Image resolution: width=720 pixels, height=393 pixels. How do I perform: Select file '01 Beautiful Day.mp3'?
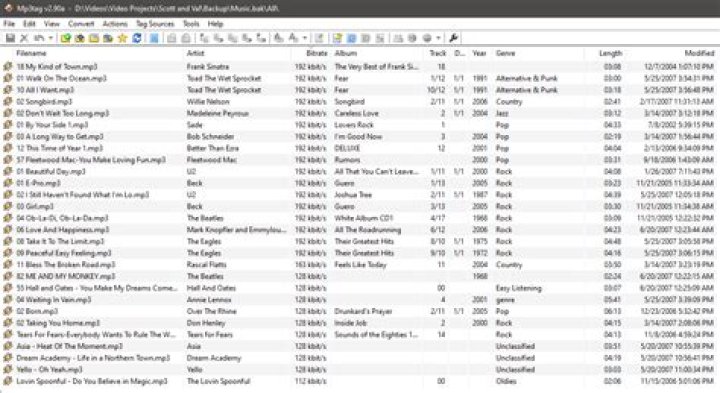click(x=51, y=171)
